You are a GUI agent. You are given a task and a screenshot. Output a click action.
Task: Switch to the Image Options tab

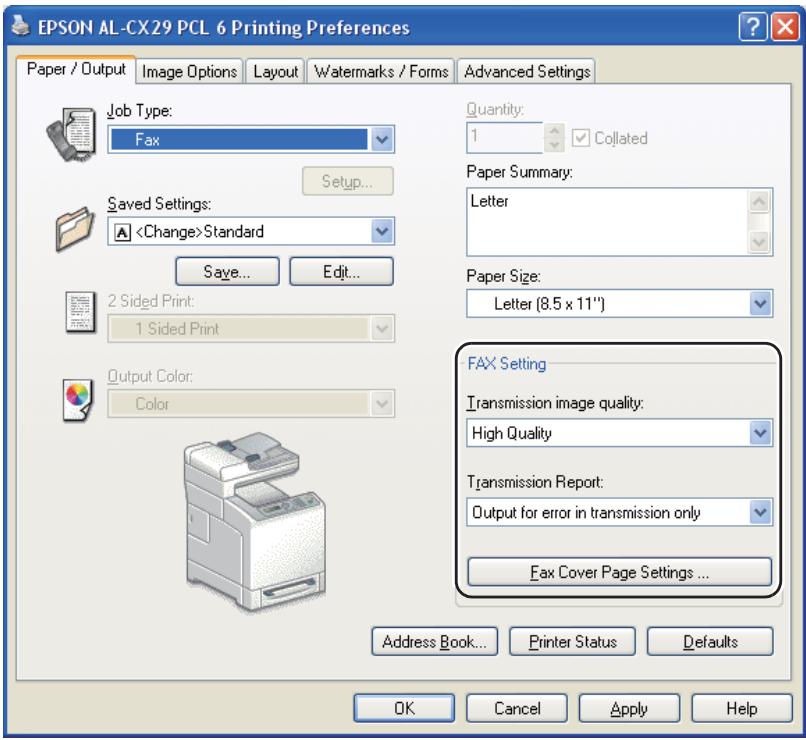tap(190, 71)
